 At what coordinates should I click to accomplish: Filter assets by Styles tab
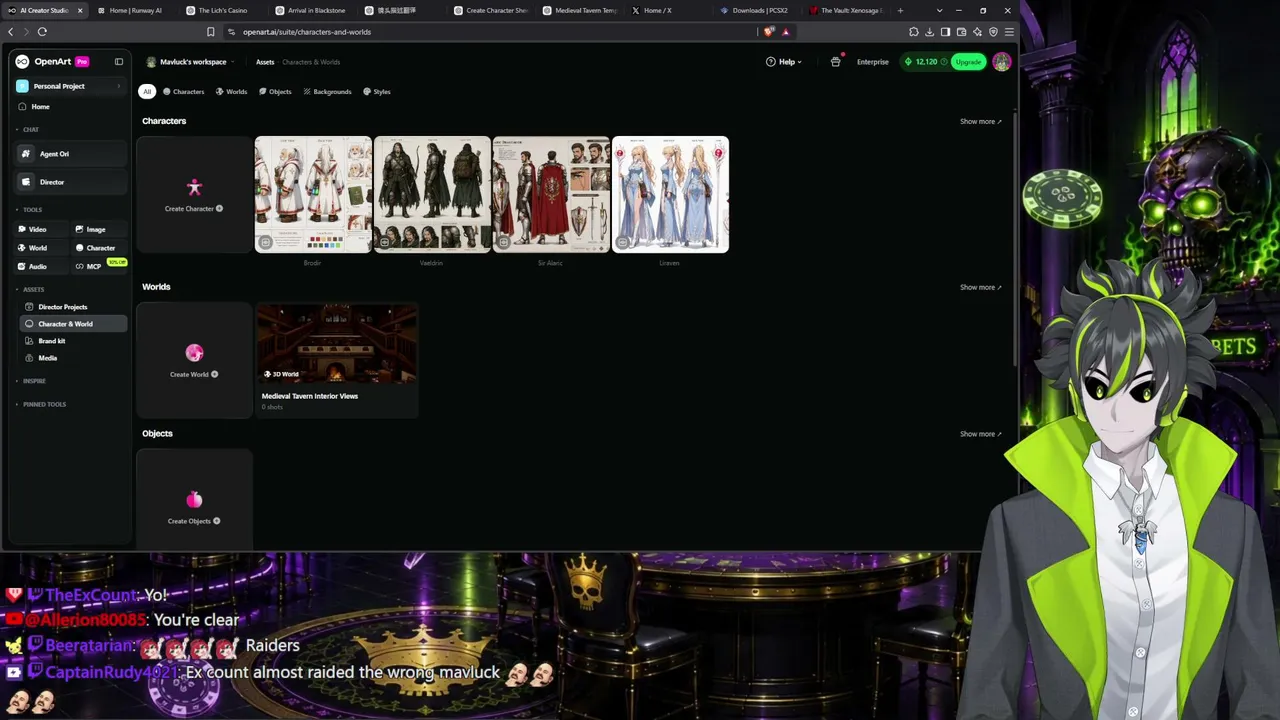tap(377, 91)
